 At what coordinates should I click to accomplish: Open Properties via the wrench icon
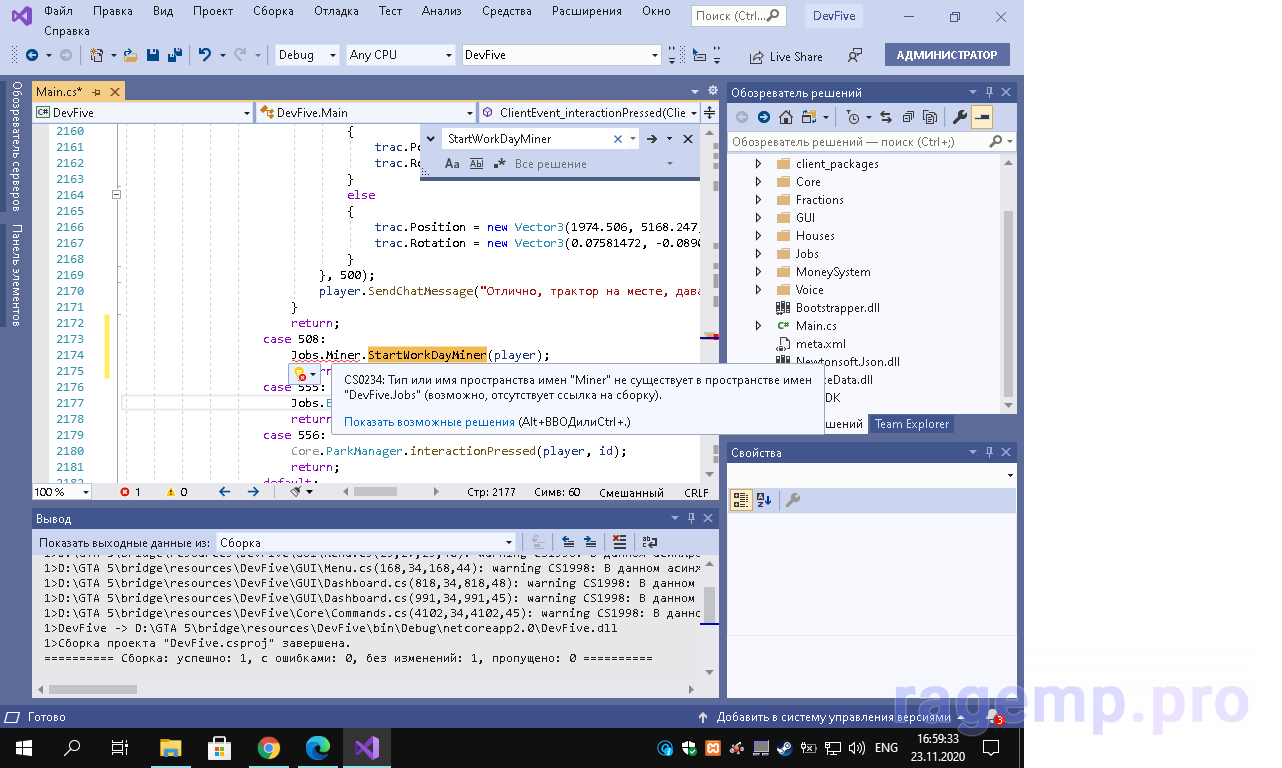click(x=959, y=118)
